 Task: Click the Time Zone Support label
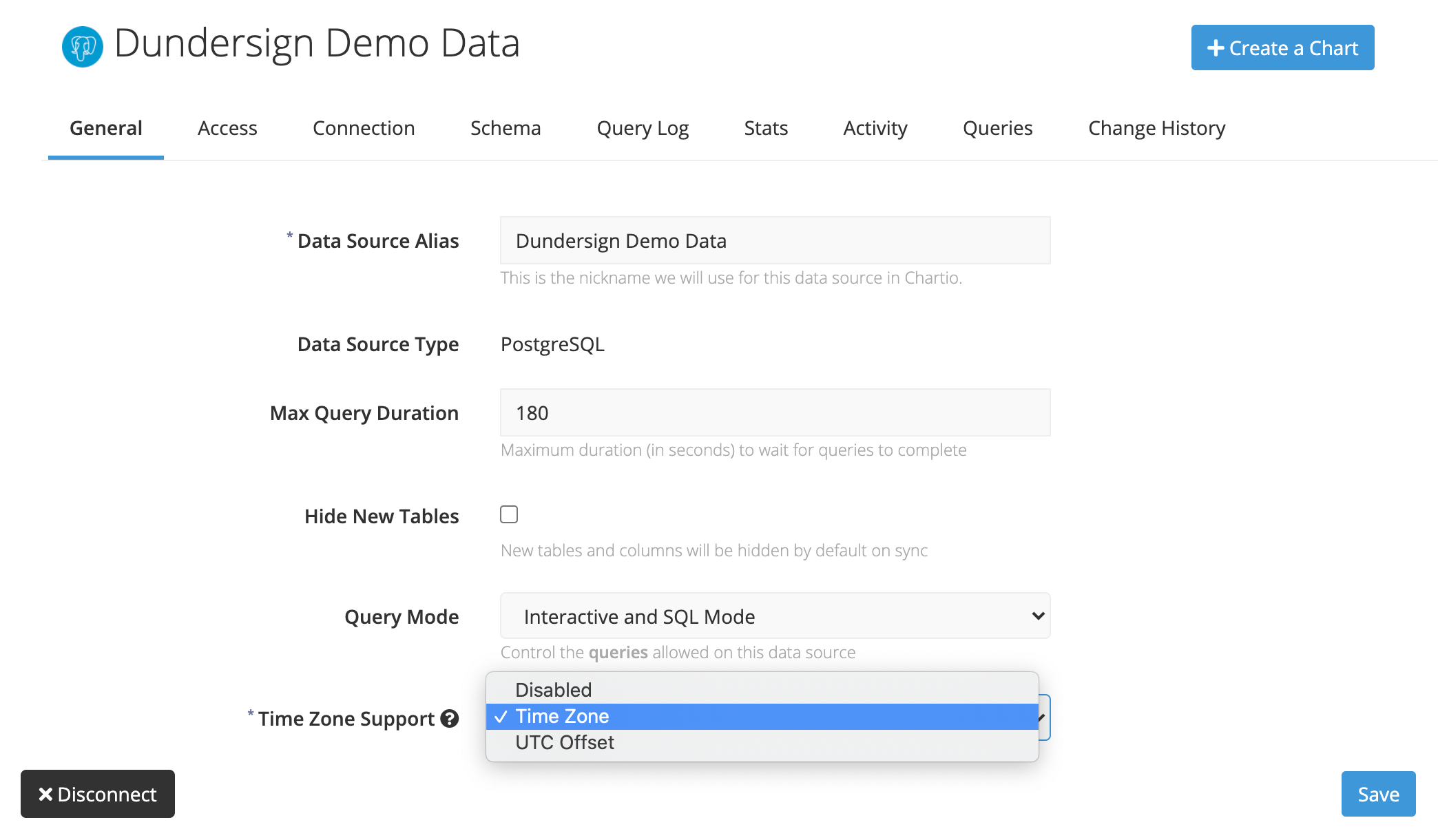(346, 719)
